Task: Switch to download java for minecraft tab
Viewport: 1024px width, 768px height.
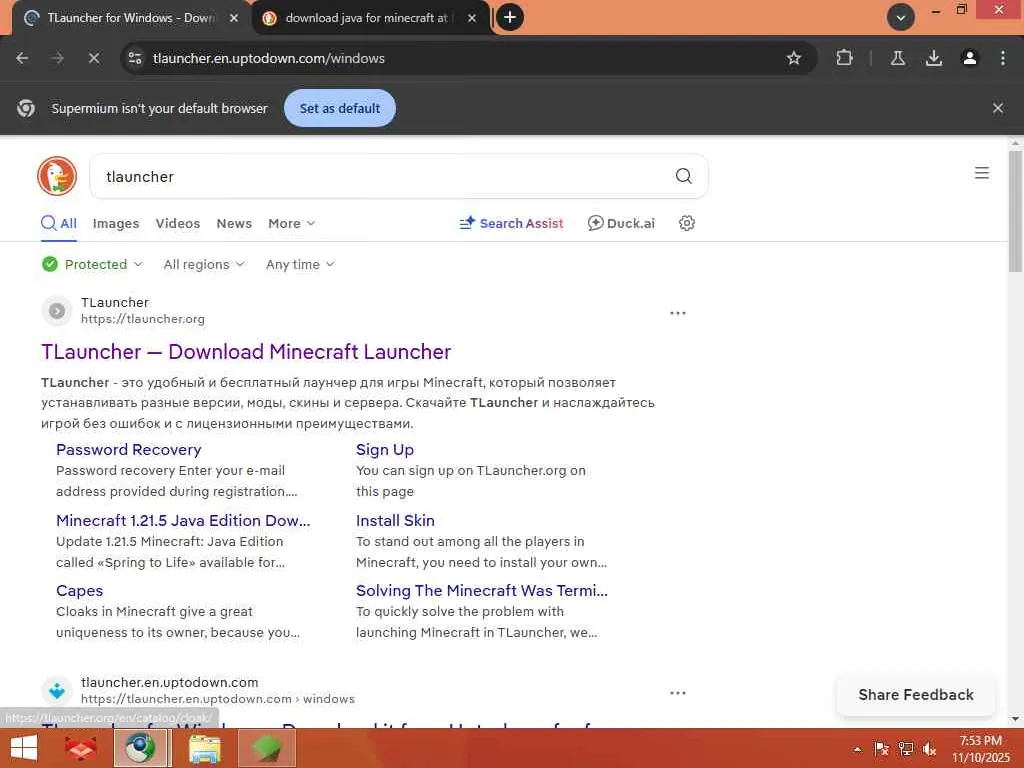Action: 366,18
